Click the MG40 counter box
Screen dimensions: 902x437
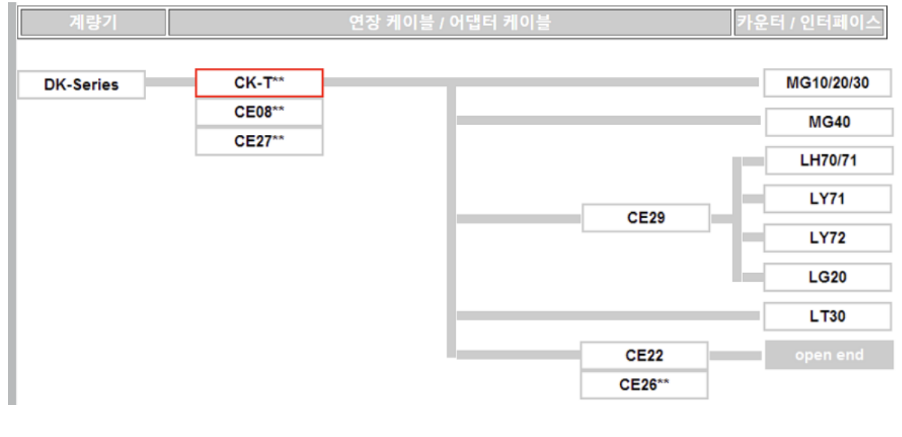coord(828,122)
